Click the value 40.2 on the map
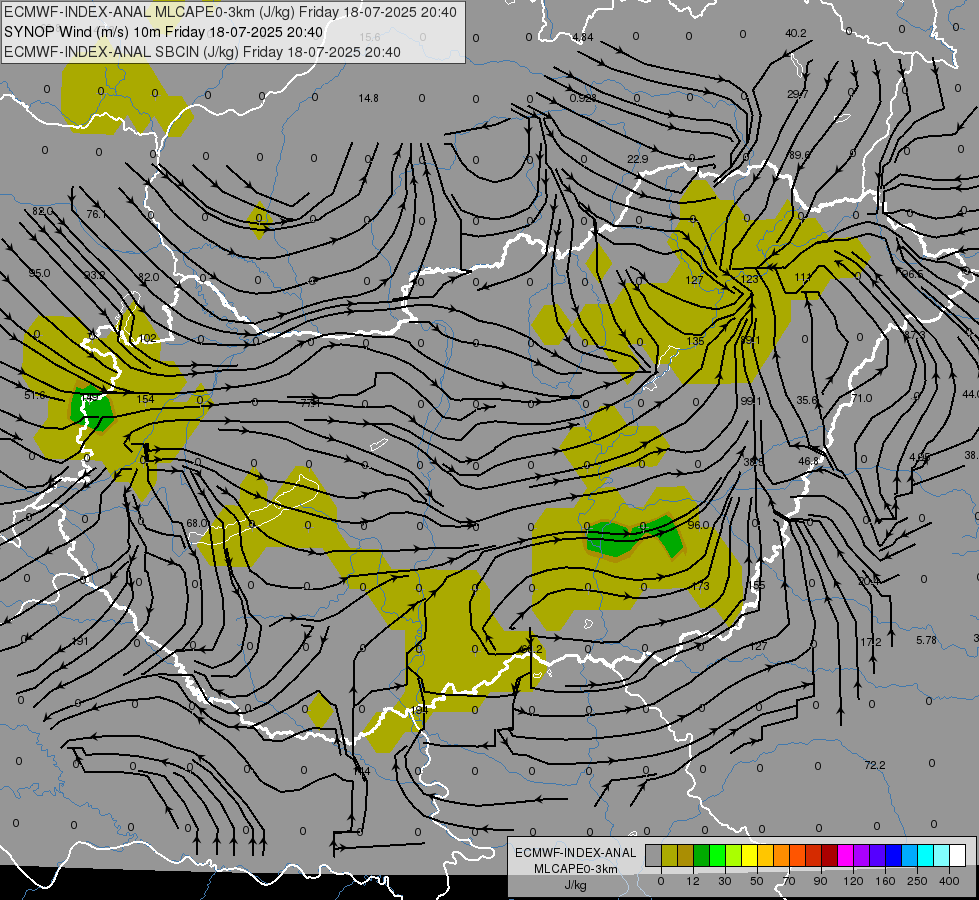This screenshot has height=900, width=979. [x=796, y=33]
